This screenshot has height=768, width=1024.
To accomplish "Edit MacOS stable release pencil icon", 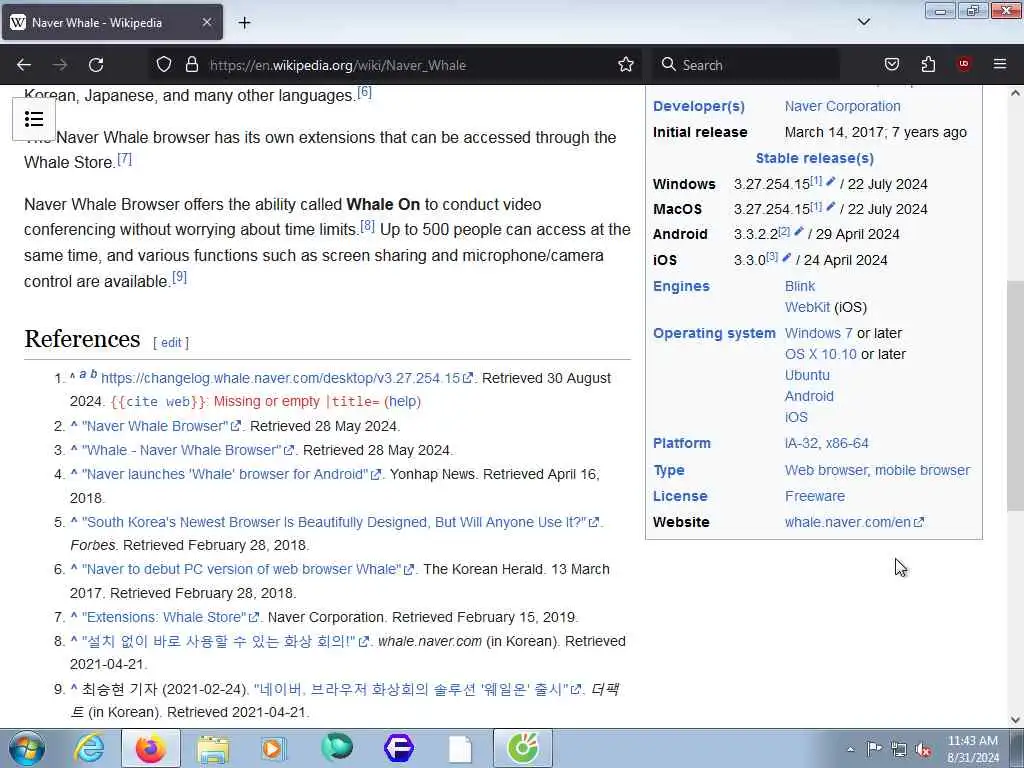I will pyautogui.click(x=831, y=207).
